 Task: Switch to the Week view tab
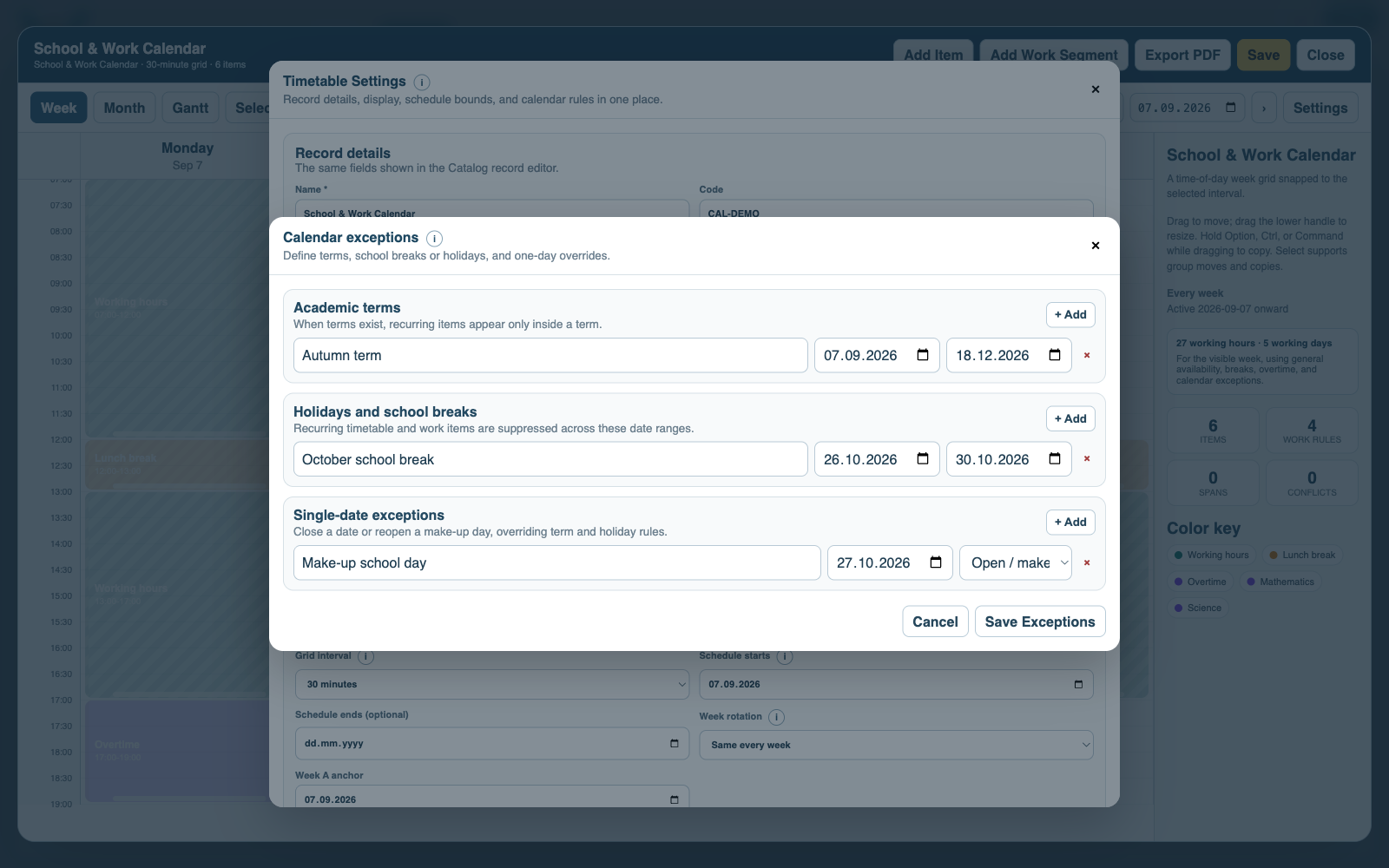(x=59, y=108)
